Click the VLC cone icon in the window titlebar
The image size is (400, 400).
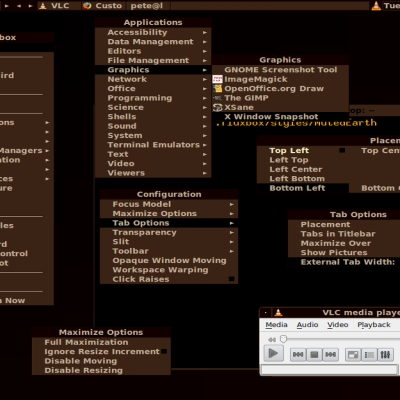click(278, 313)
